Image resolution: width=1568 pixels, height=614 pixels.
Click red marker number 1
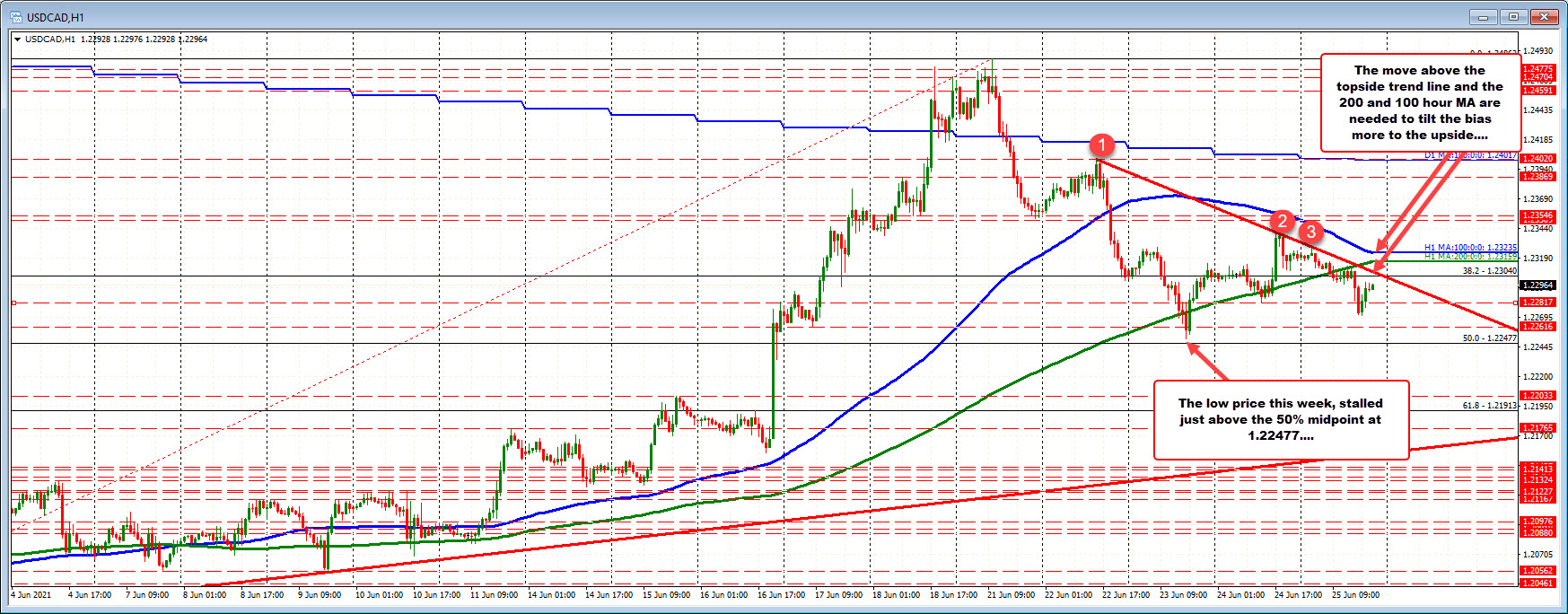(x=1101, y=145)
